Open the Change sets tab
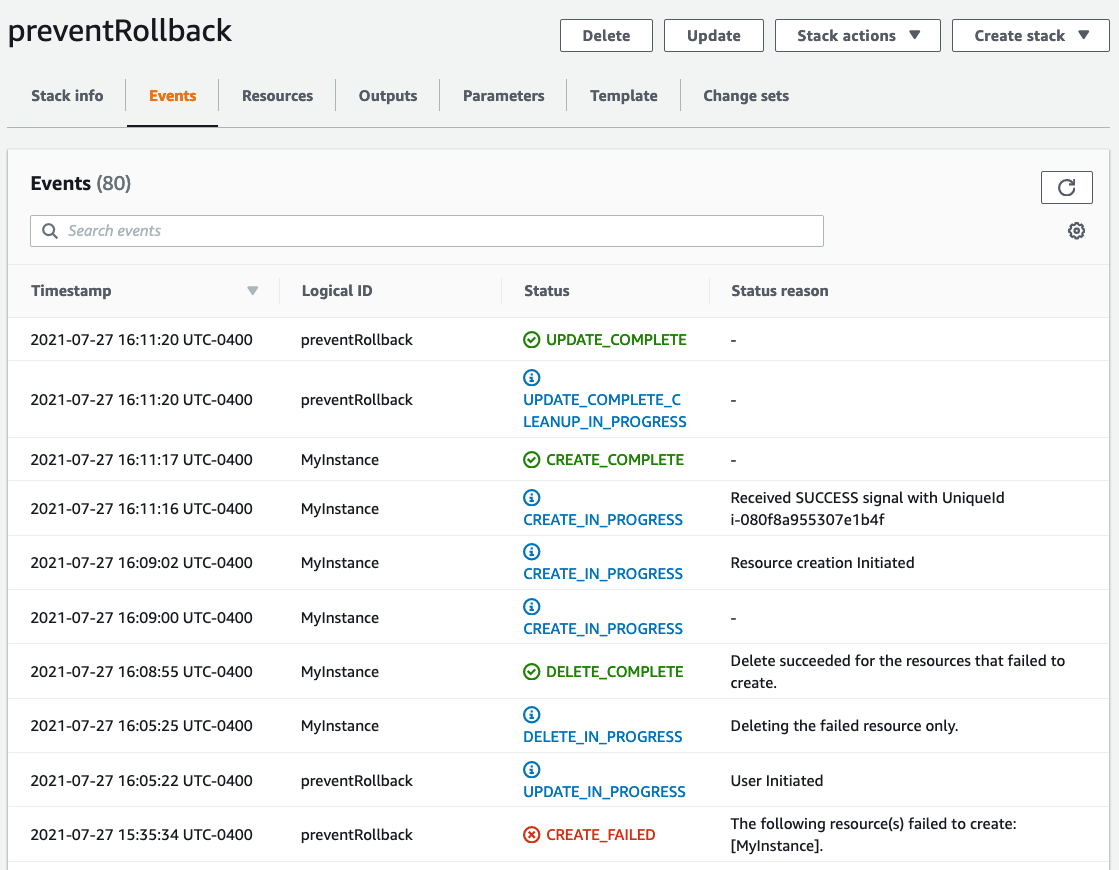Screen dimensions: 1119x870 click(746, 95)
